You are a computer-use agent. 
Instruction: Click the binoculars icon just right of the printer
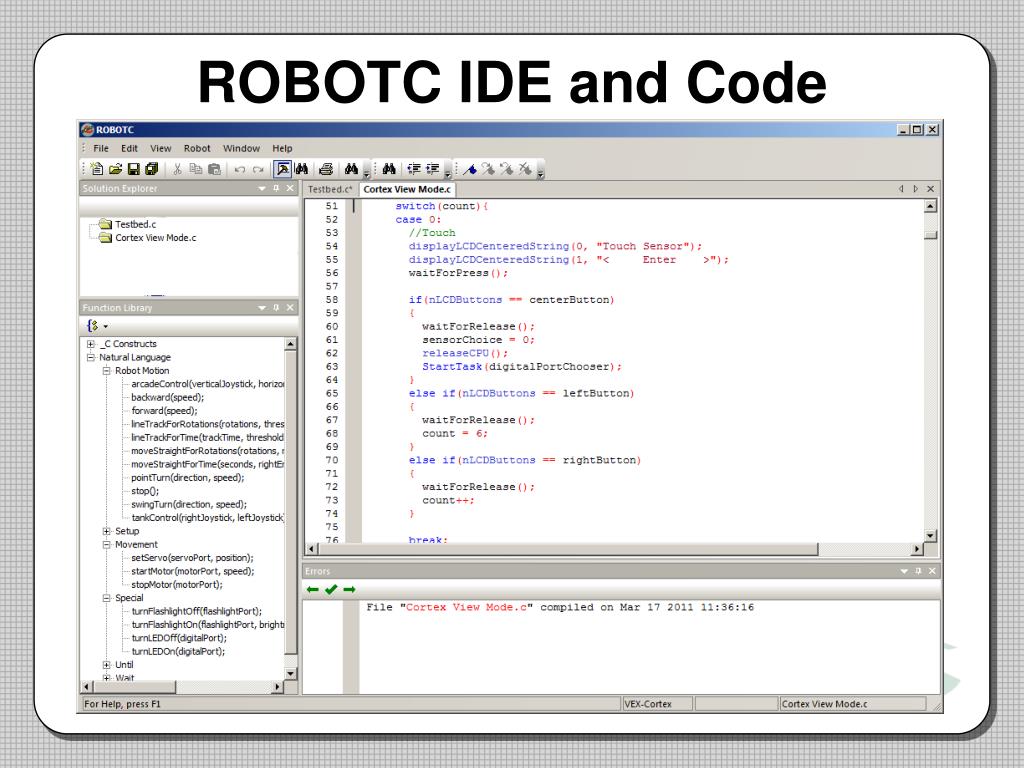coord(351,169)
